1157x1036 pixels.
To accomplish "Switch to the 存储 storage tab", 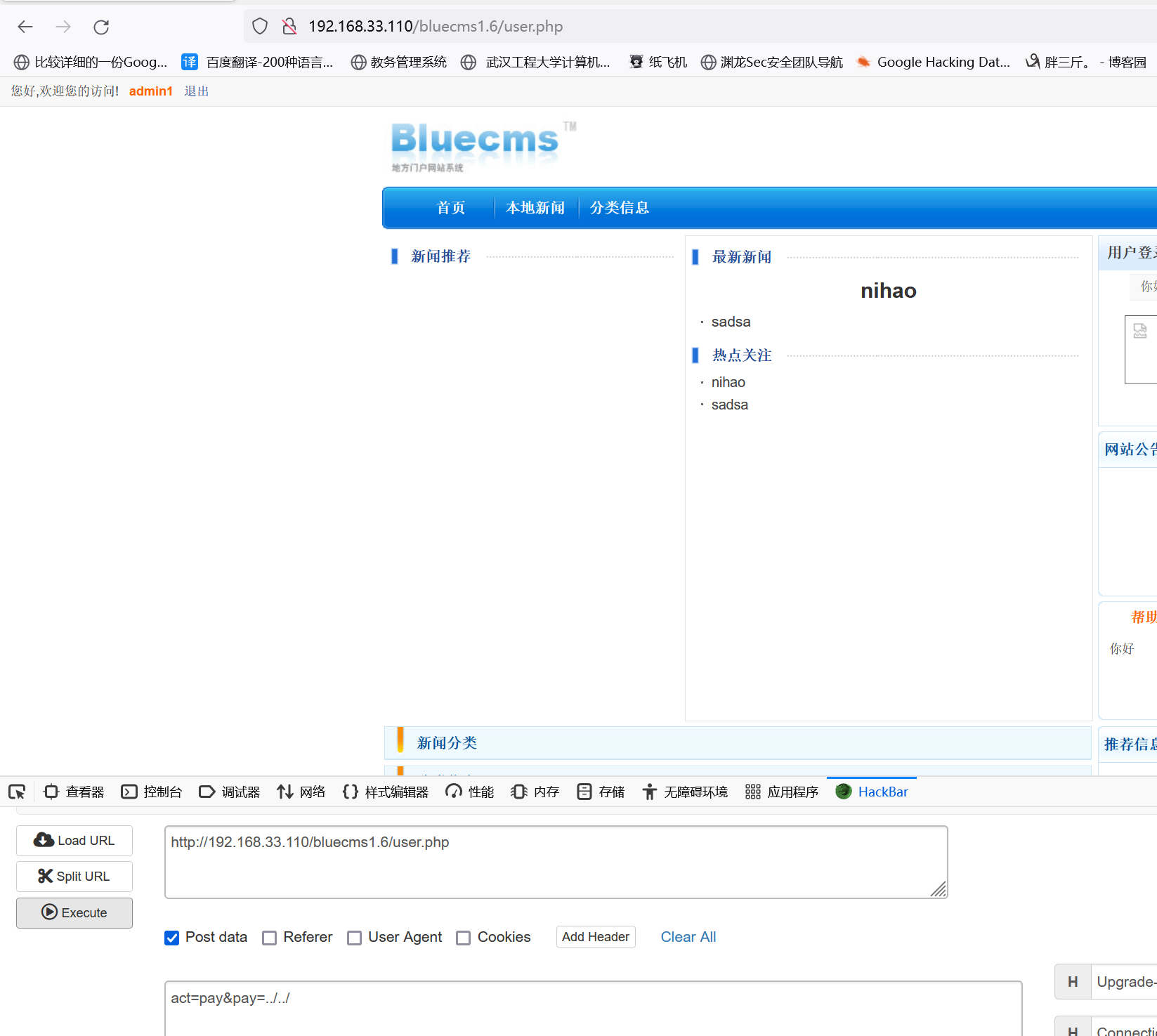I will (x=601, y=792).
